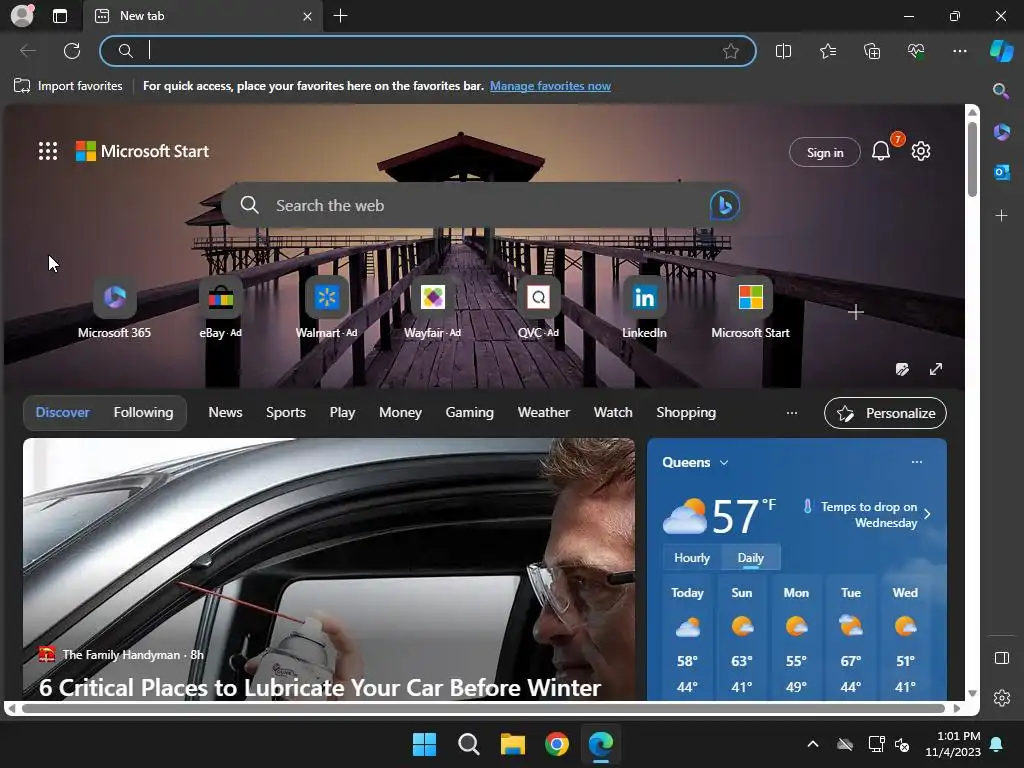The image size is (1024, 768).
Task: Switch weather card to Daily
Action: click(x=750, y=558)
